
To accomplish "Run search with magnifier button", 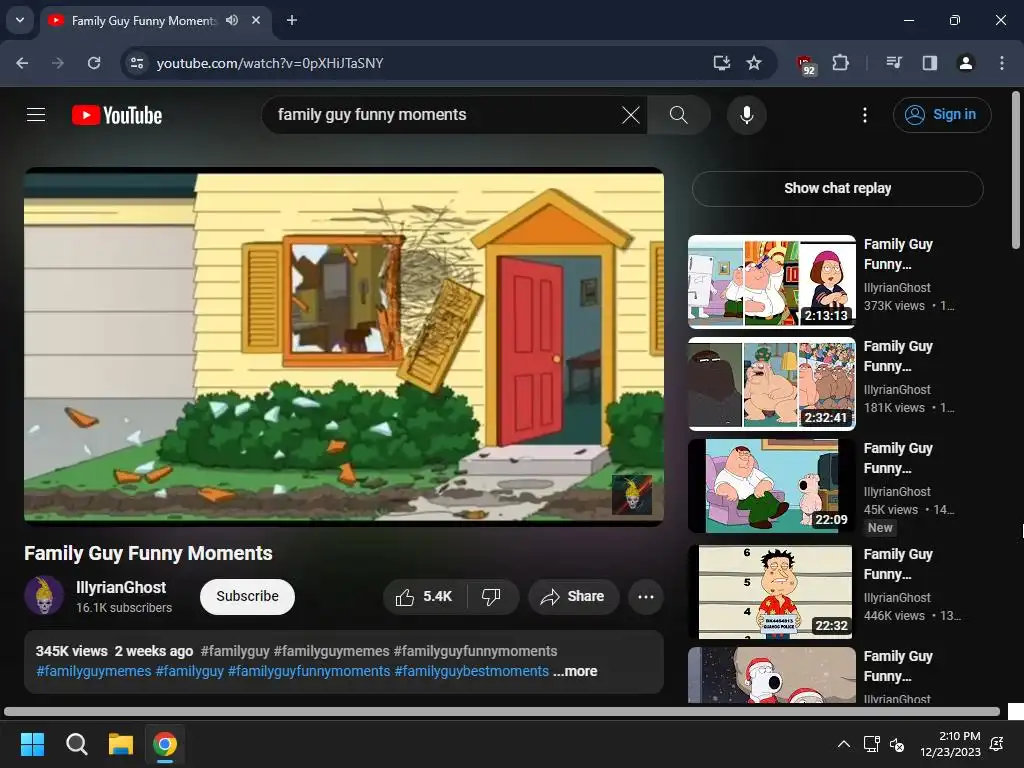I will point(679,115).
